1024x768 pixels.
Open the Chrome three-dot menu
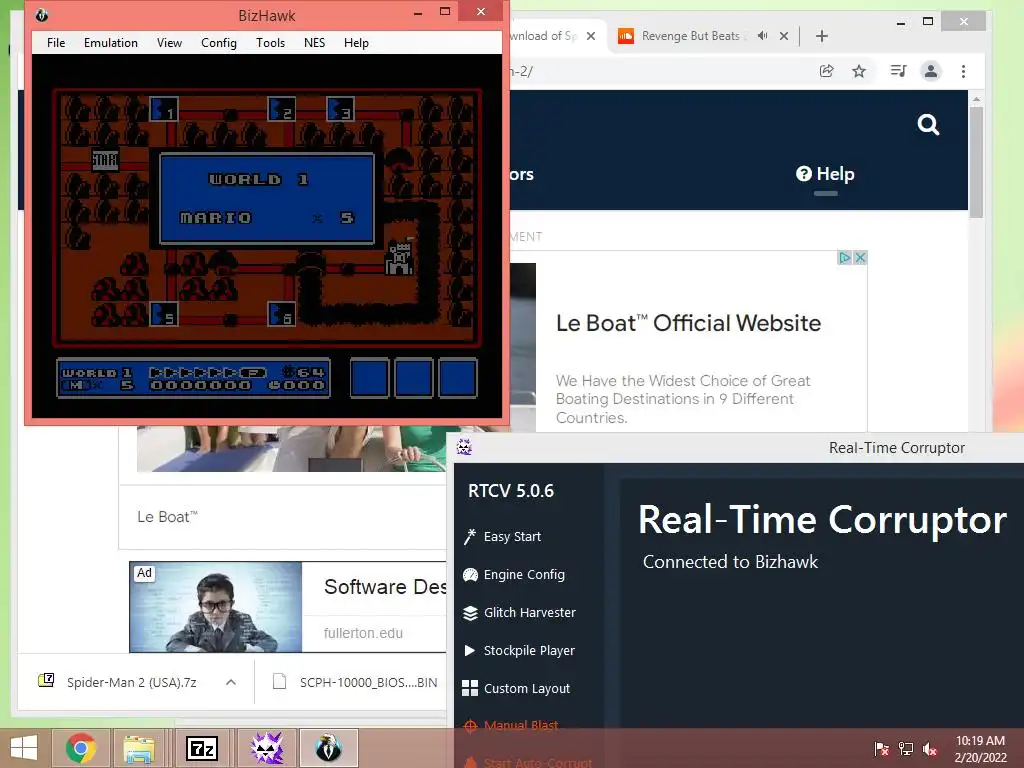963,71
